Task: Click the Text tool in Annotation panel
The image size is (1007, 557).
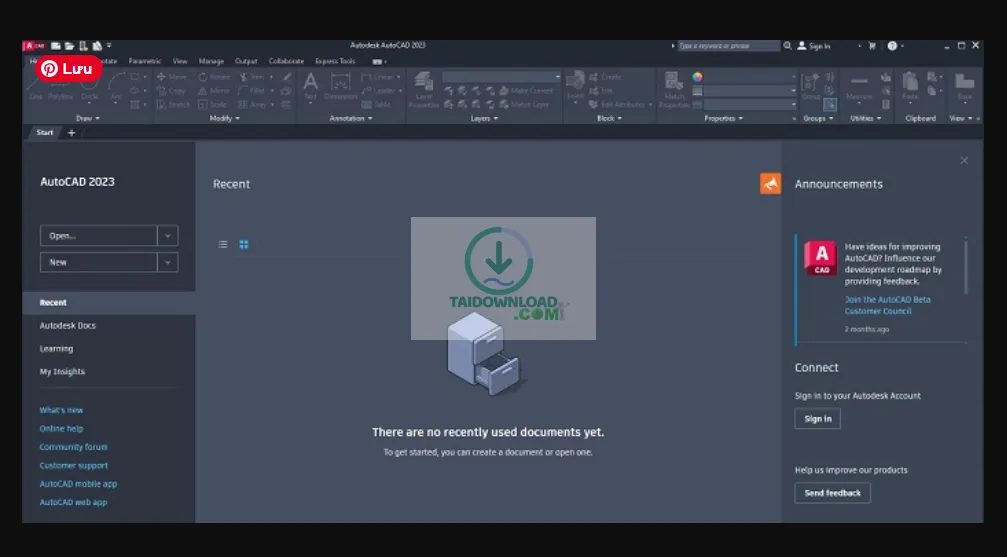Action: point(310,86)
